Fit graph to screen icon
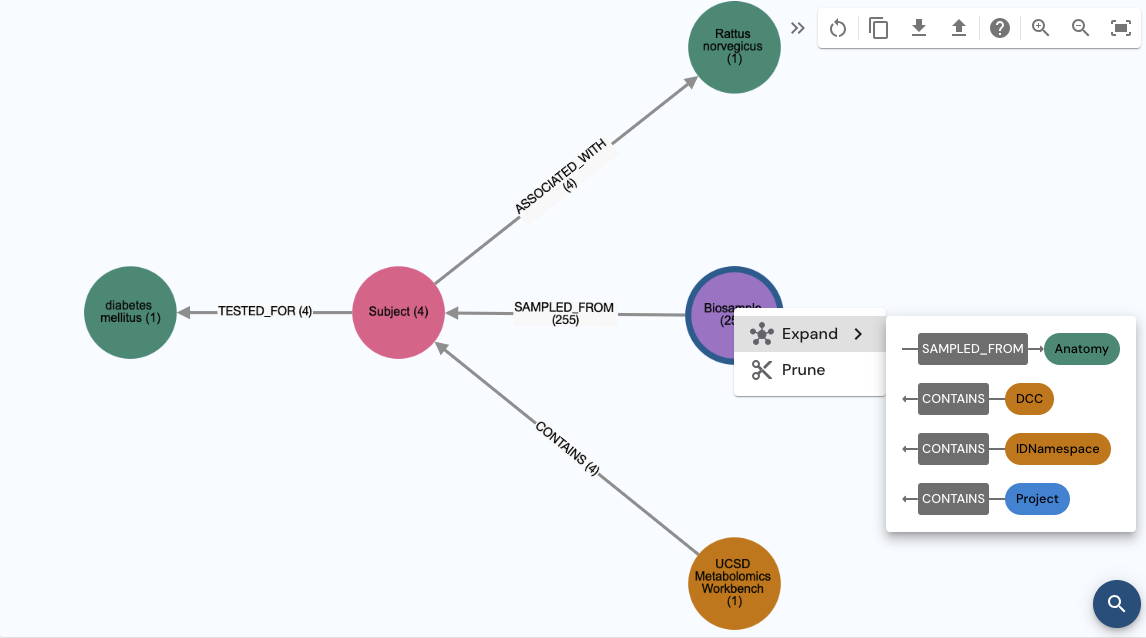Screen dimensions: 1146x638 1120,28
